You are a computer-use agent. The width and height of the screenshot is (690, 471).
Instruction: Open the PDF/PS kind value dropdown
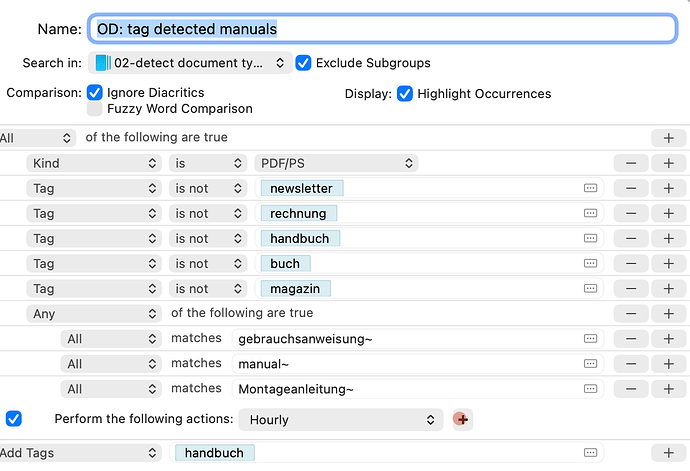coord(336,163)
